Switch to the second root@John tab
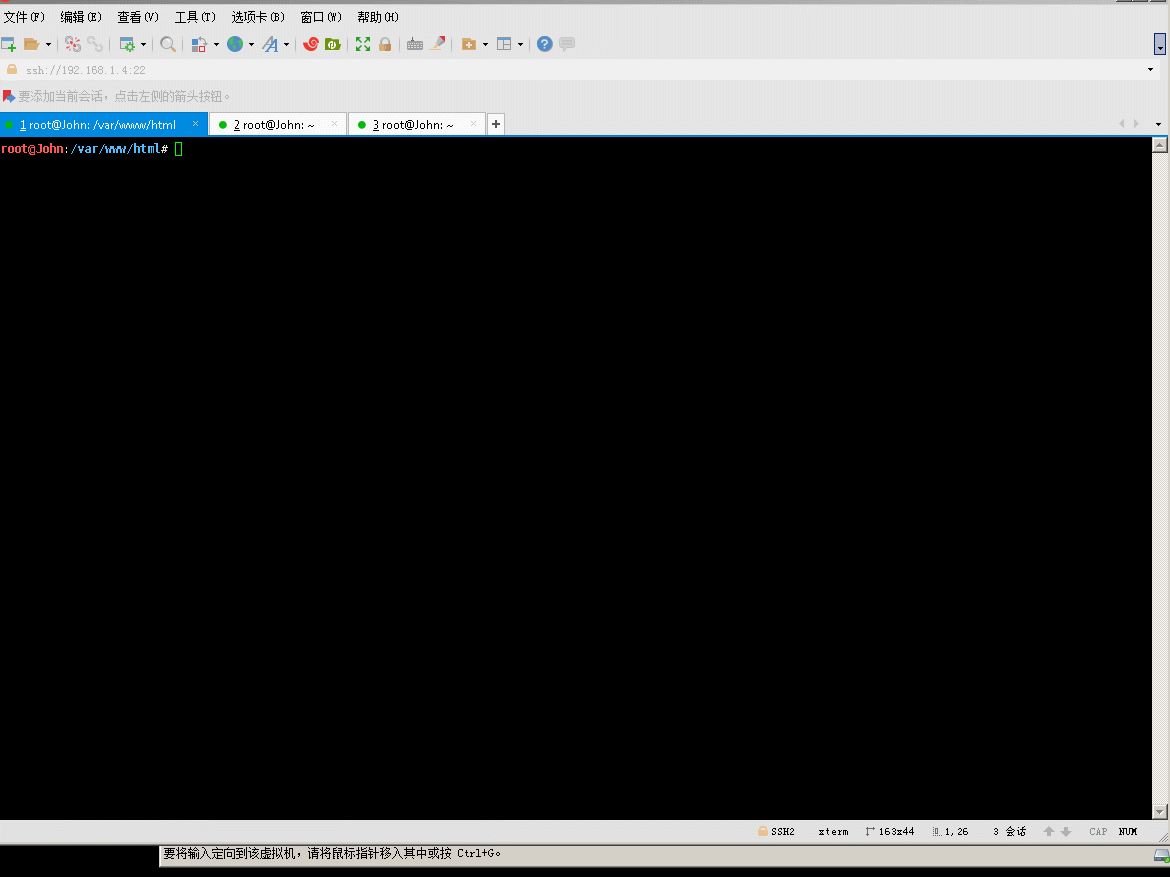 pos(277,124)
